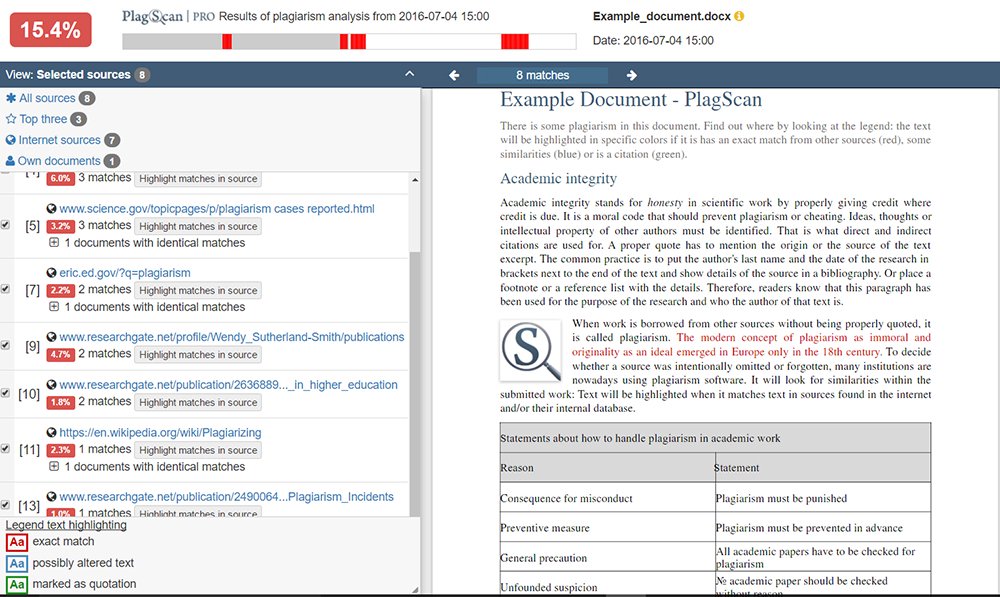Screen dimensions: 1000x597
Task: Click the 2.2% badge of source [7]
Action: click(x=61, y=290)
